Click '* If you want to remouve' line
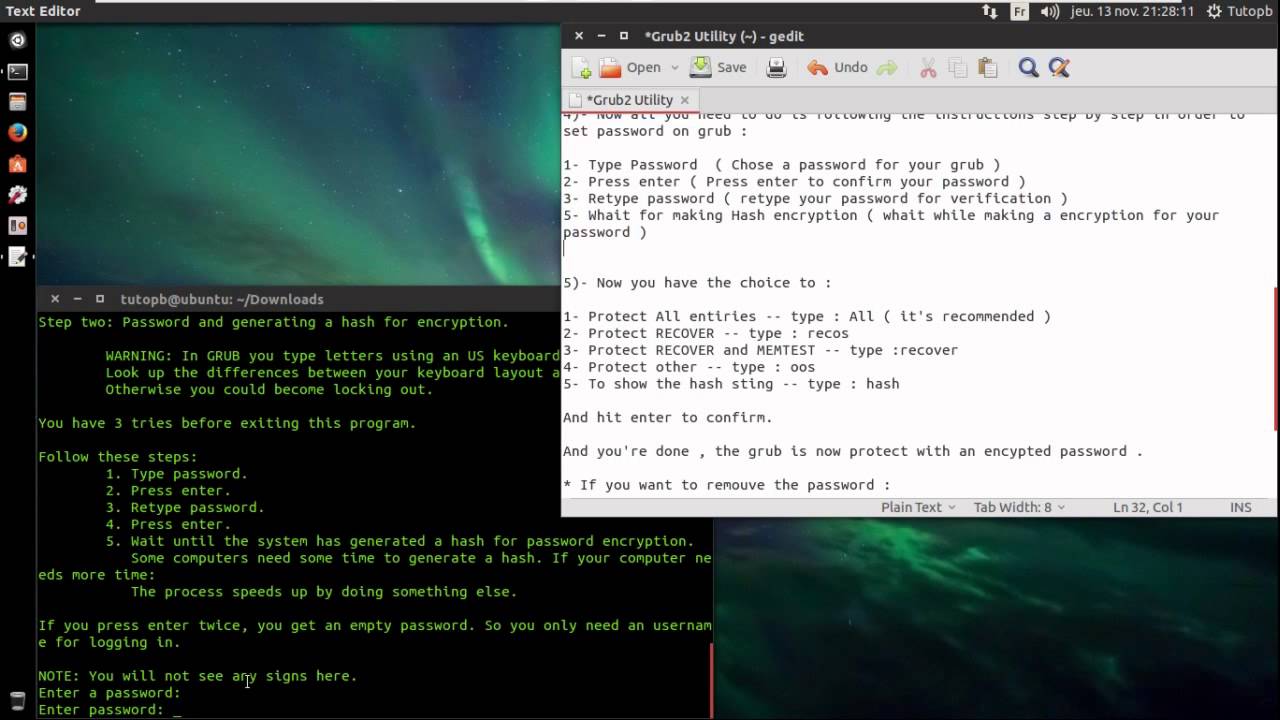 (726, 485)
